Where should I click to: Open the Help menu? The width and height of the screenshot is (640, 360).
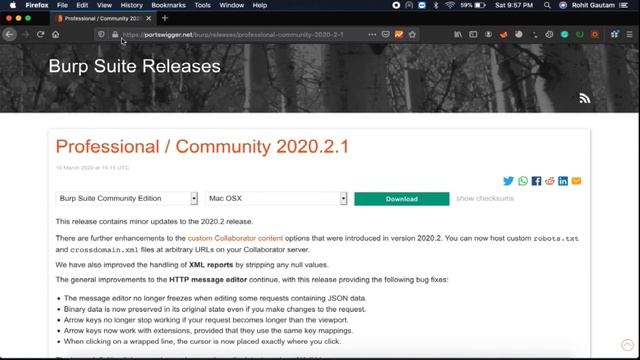click(x=260, y=5)
